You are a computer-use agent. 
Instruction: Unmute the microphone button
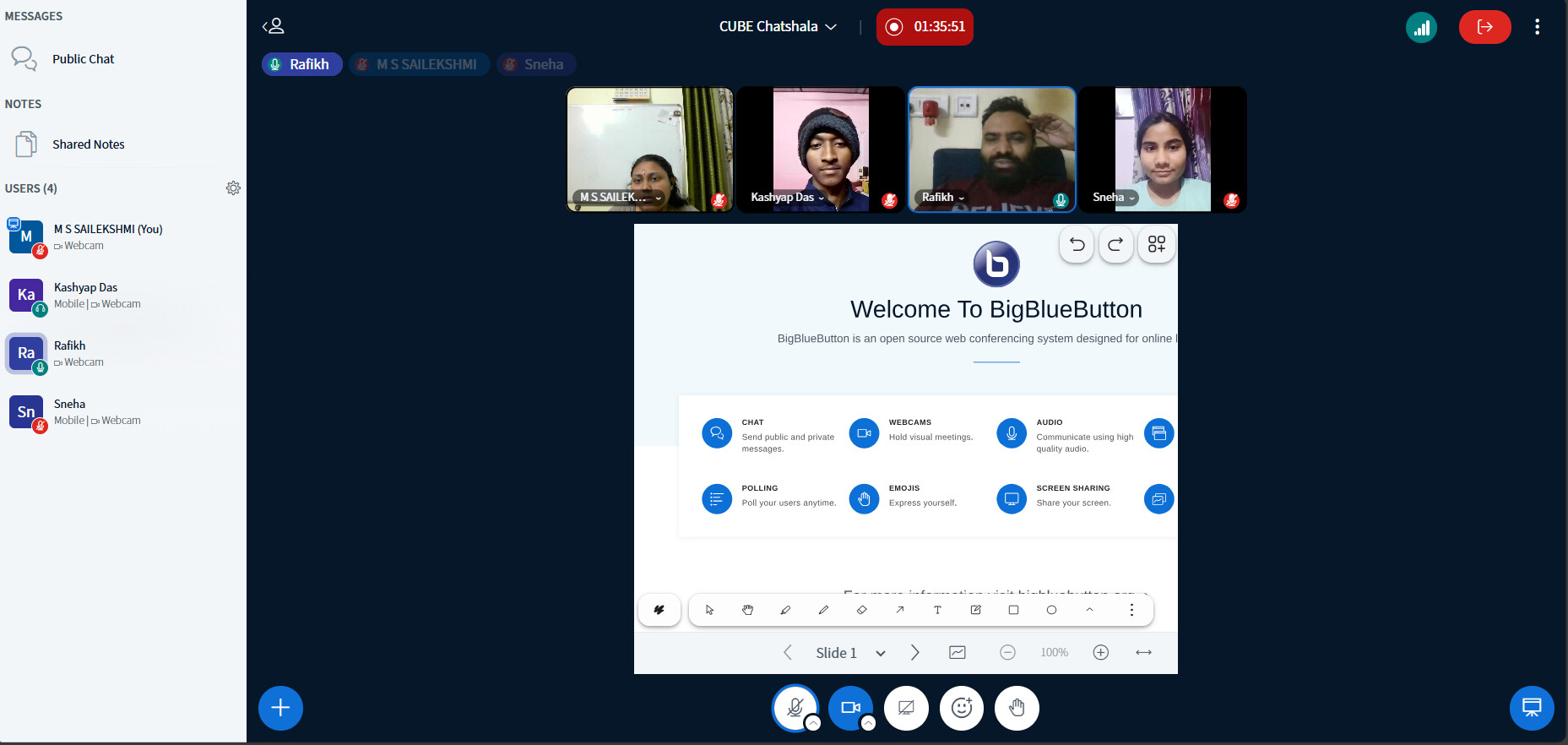pos(795,708)
